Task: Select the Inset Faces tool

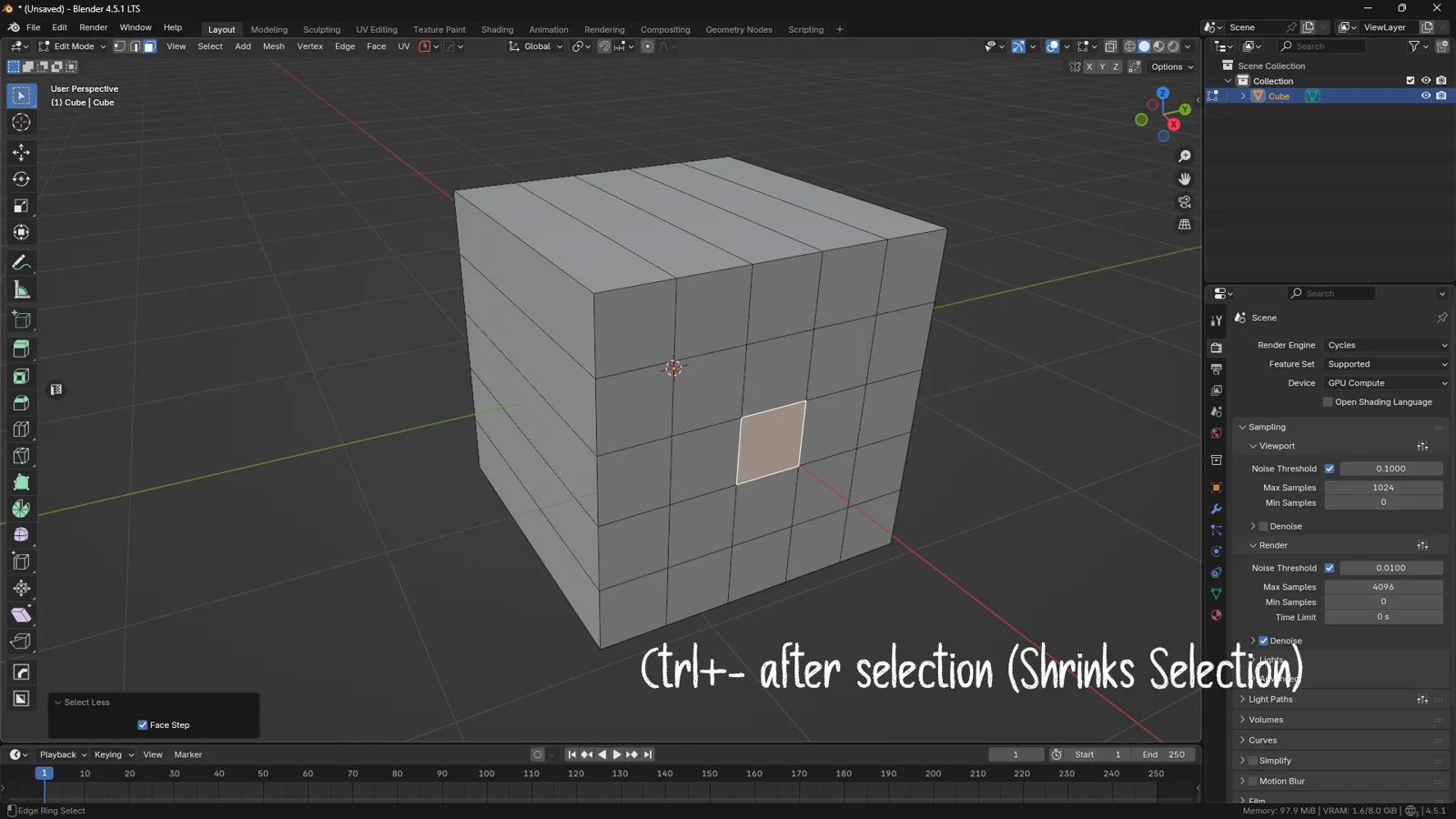Action: pyautogui.click(x=21, y=376)
